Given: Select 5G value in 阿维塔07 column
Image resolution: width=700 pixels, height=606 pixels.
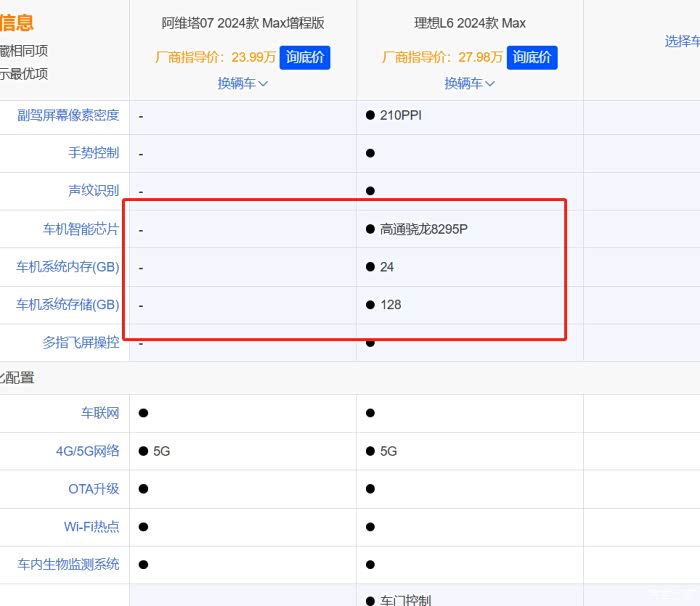Looking at the screenshot, I should click(x=162, y=451).
